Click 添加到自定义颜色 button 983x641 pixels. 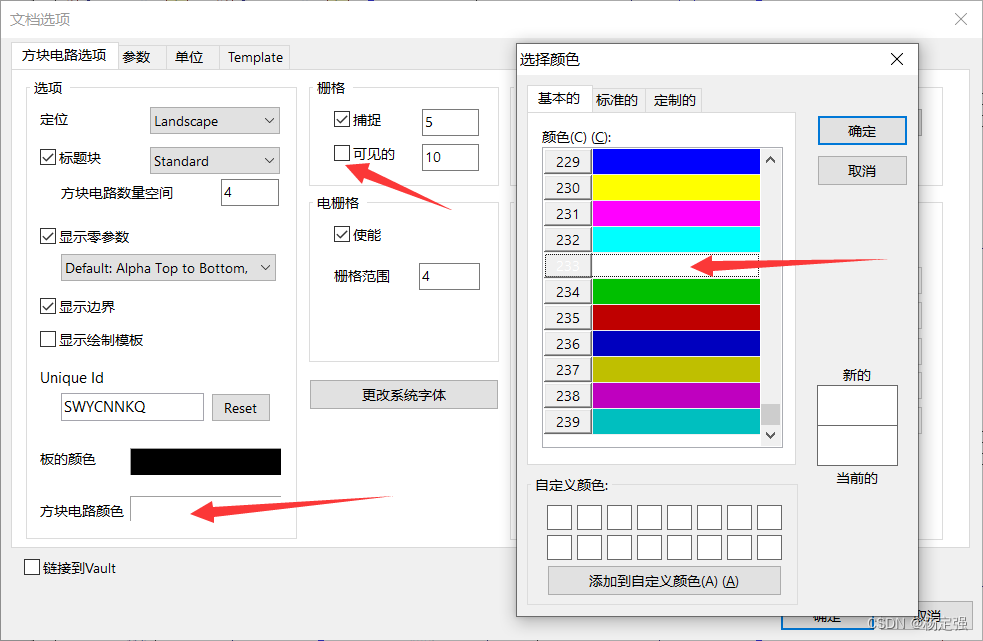[663, 580]
